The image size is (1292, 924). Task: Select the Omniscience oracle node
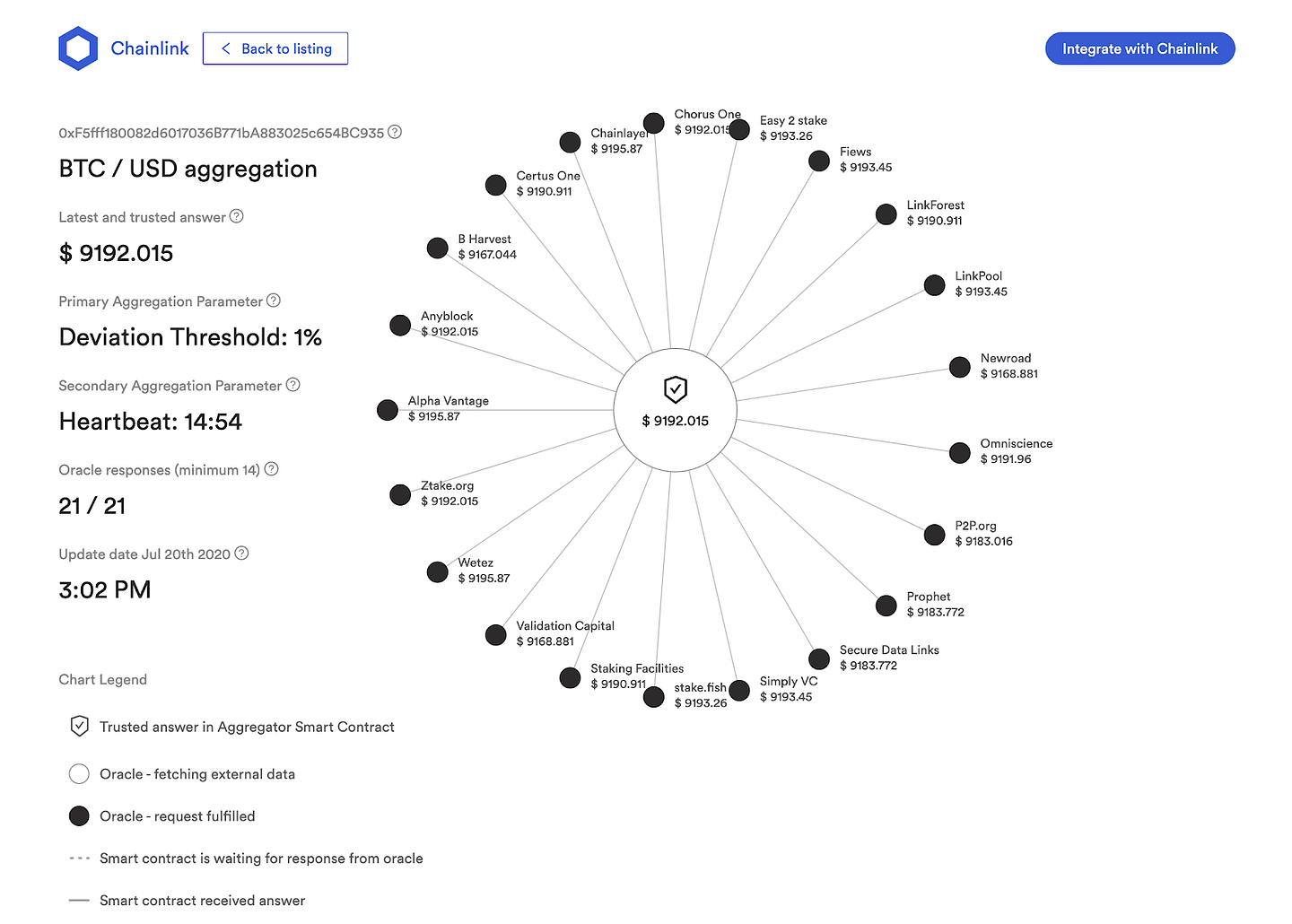tap(960, 453)
